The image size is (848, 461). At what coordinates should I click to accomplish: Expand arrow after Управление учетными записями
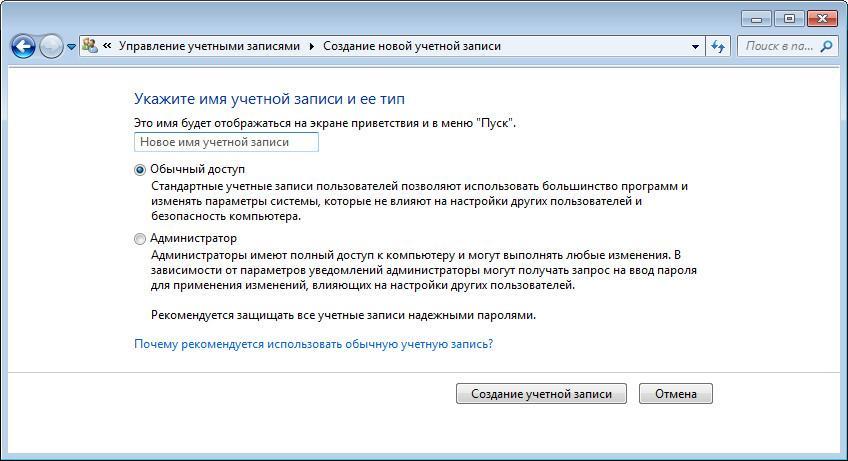point(311,46)
